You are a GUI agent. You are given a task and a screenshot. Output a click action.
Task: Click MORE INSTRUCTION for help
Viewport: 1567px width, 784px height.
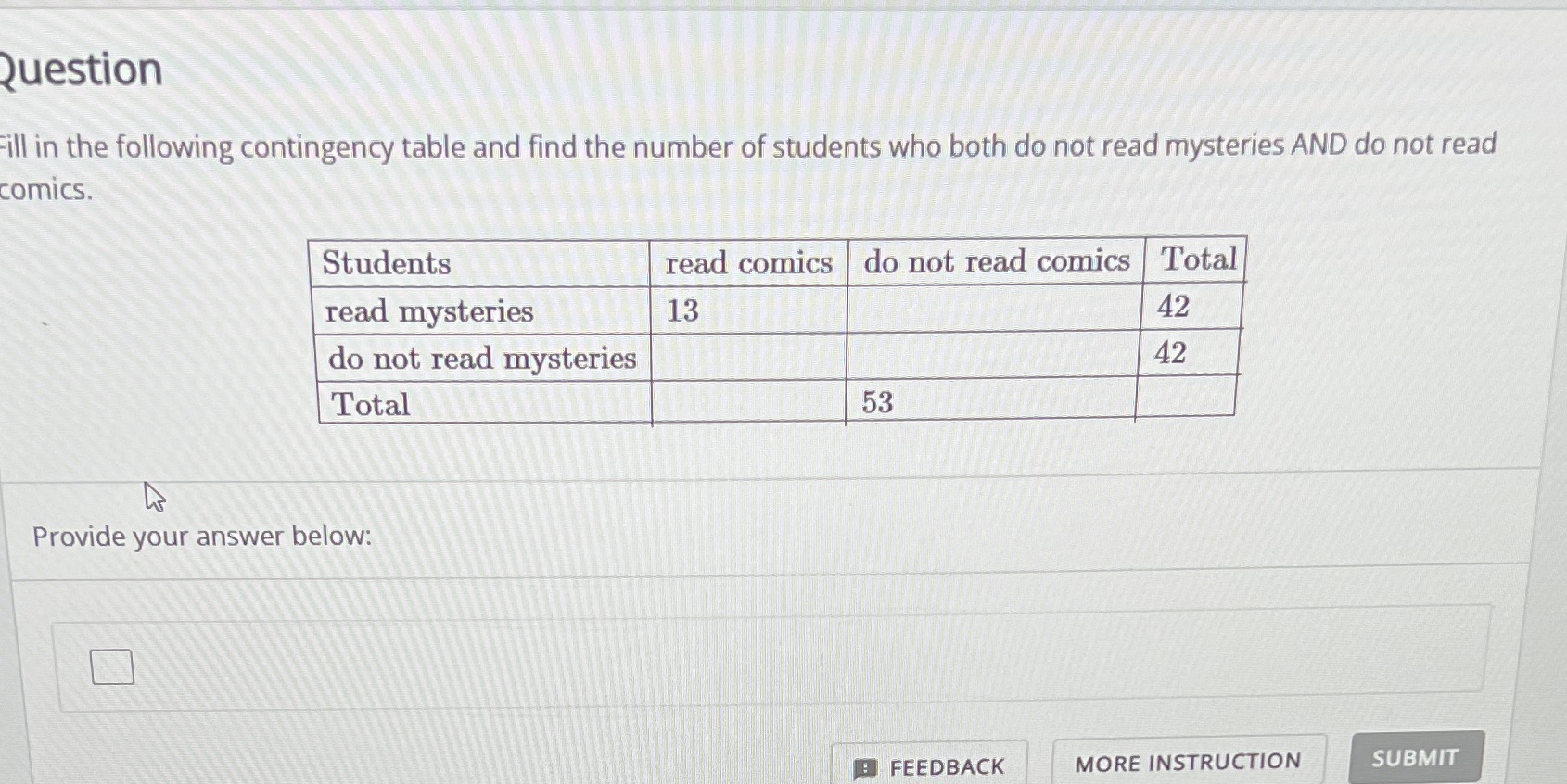[x=1191, y=763]
